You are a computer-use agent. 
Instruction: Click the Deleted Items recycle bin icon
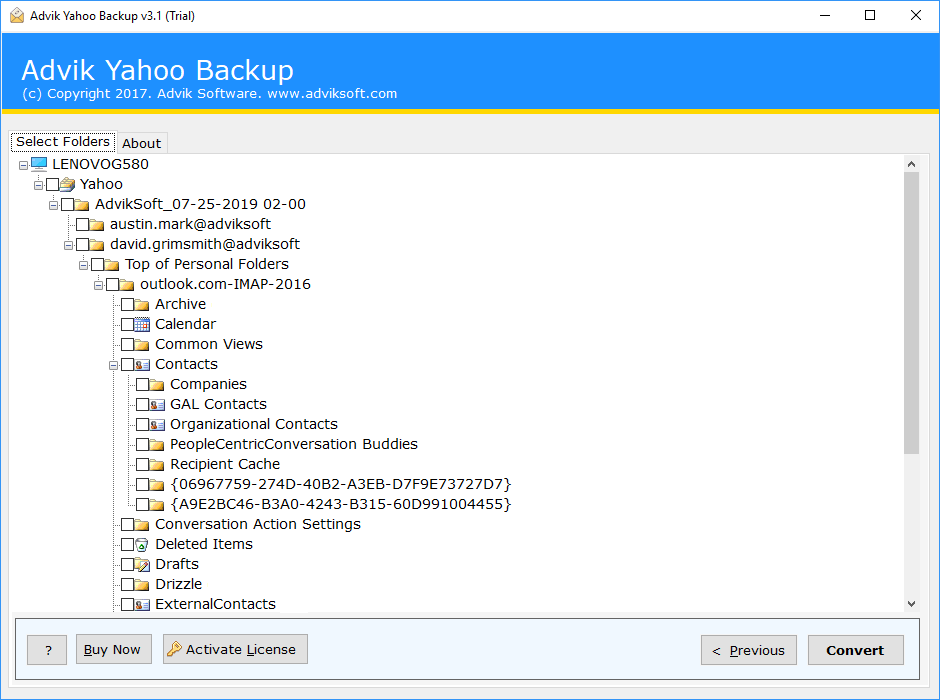141,545
